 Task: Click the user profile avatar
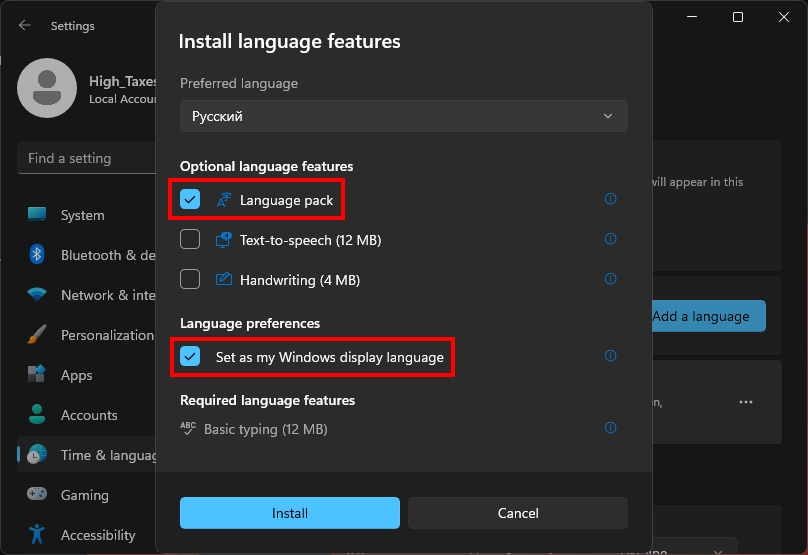[47, 88]
